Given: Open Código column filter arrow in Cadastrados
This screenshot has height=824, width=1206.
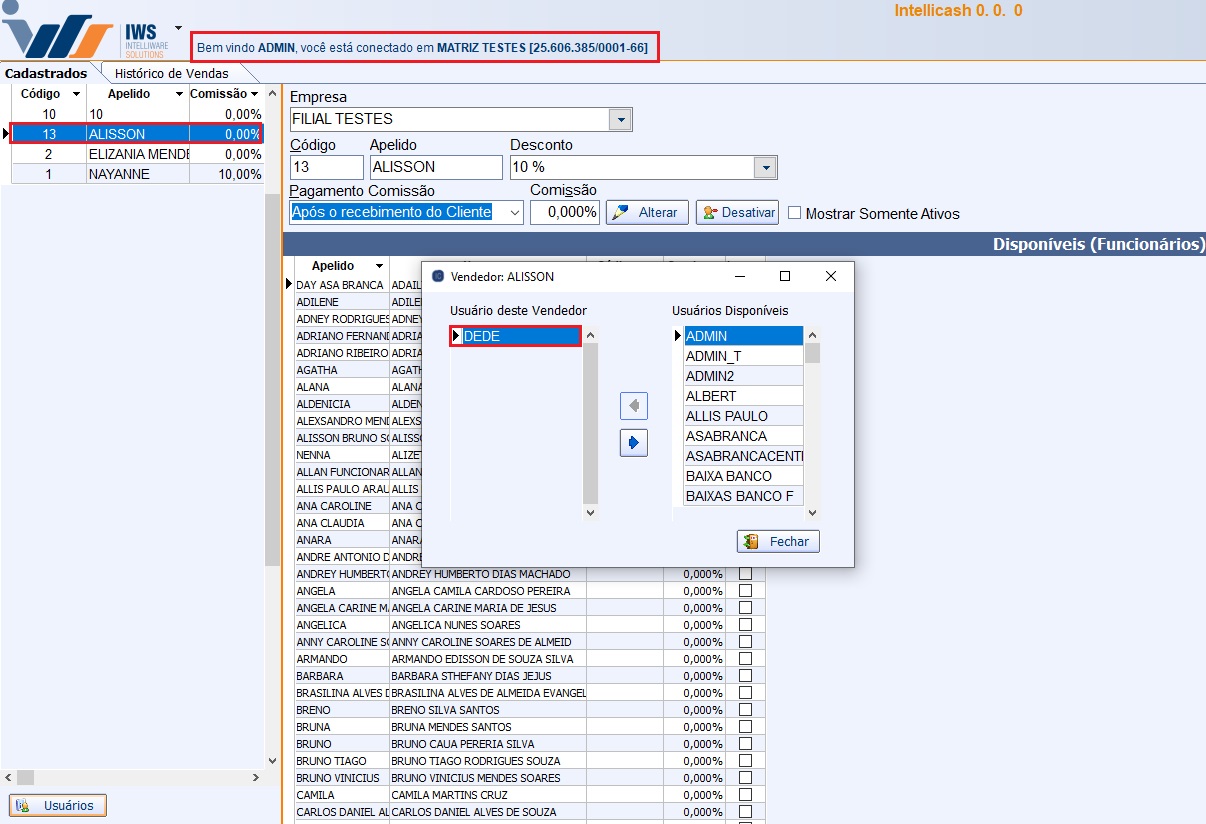Looking at the screenshot, I should tap(76, 94).
